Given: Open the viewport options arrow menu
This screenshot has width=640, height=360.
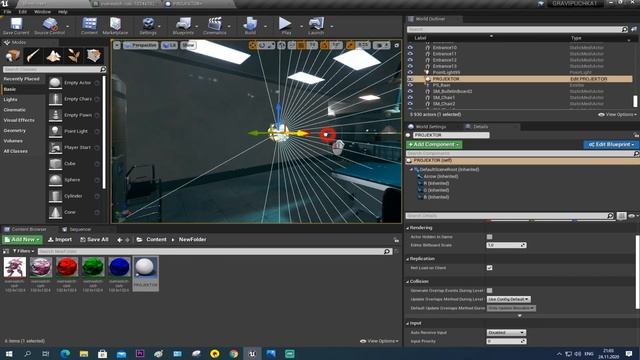Looking at the screenshot, I should tap(117, 45).
